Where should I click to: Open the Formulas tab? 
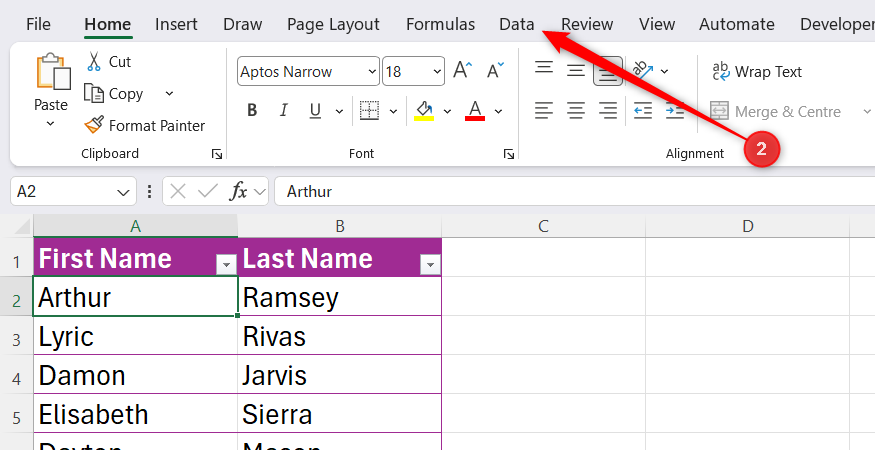440,24
